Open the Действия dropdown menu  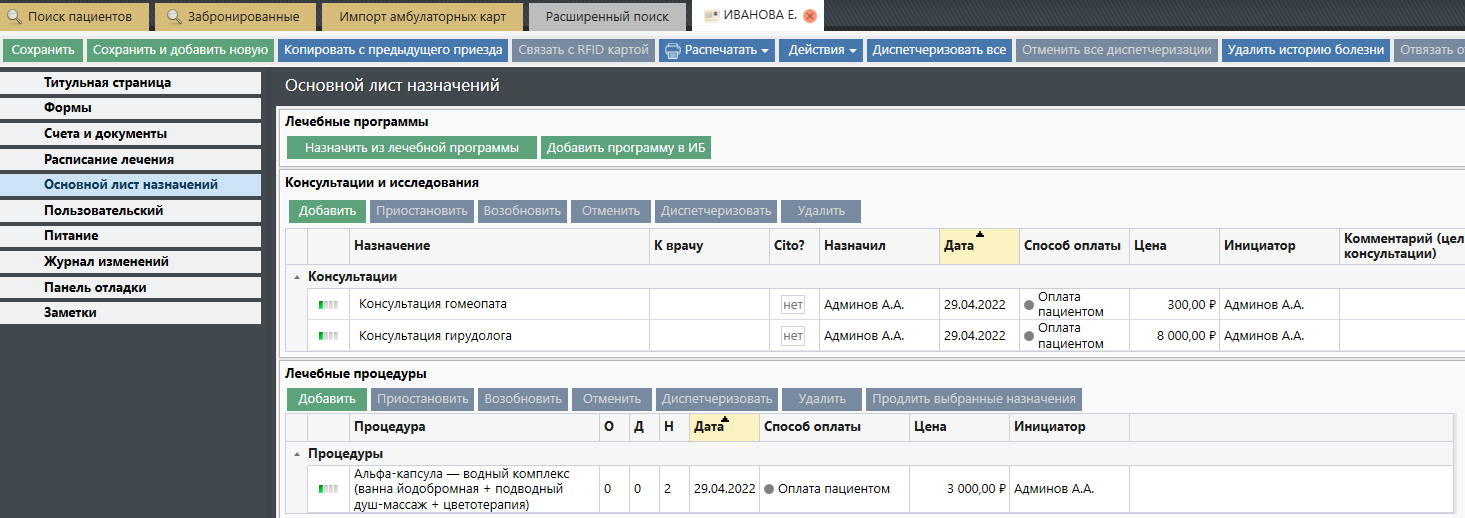point(823,50)
